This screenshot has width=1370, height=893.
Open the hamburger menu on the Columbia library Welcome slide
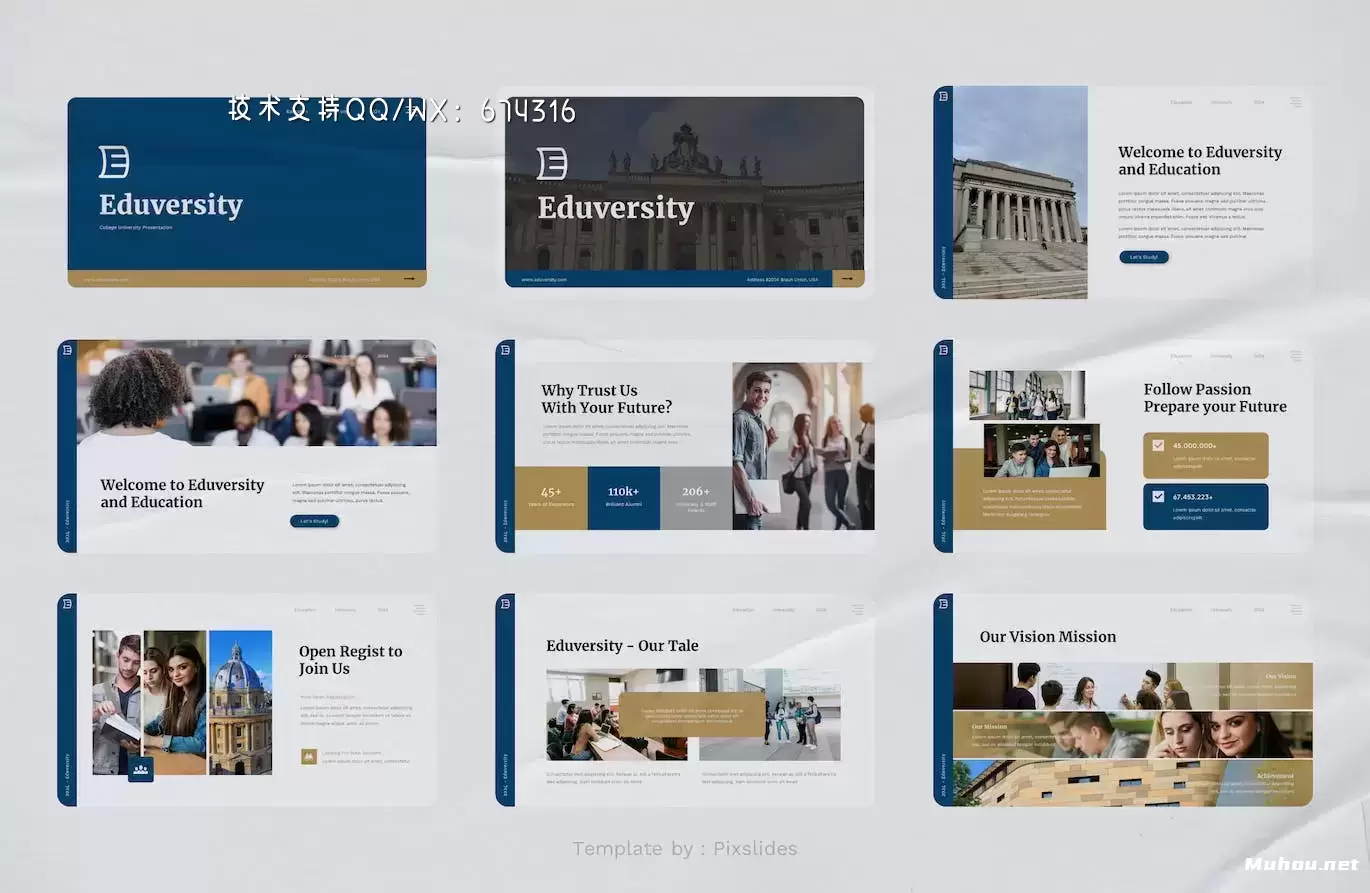(1296, 102)
